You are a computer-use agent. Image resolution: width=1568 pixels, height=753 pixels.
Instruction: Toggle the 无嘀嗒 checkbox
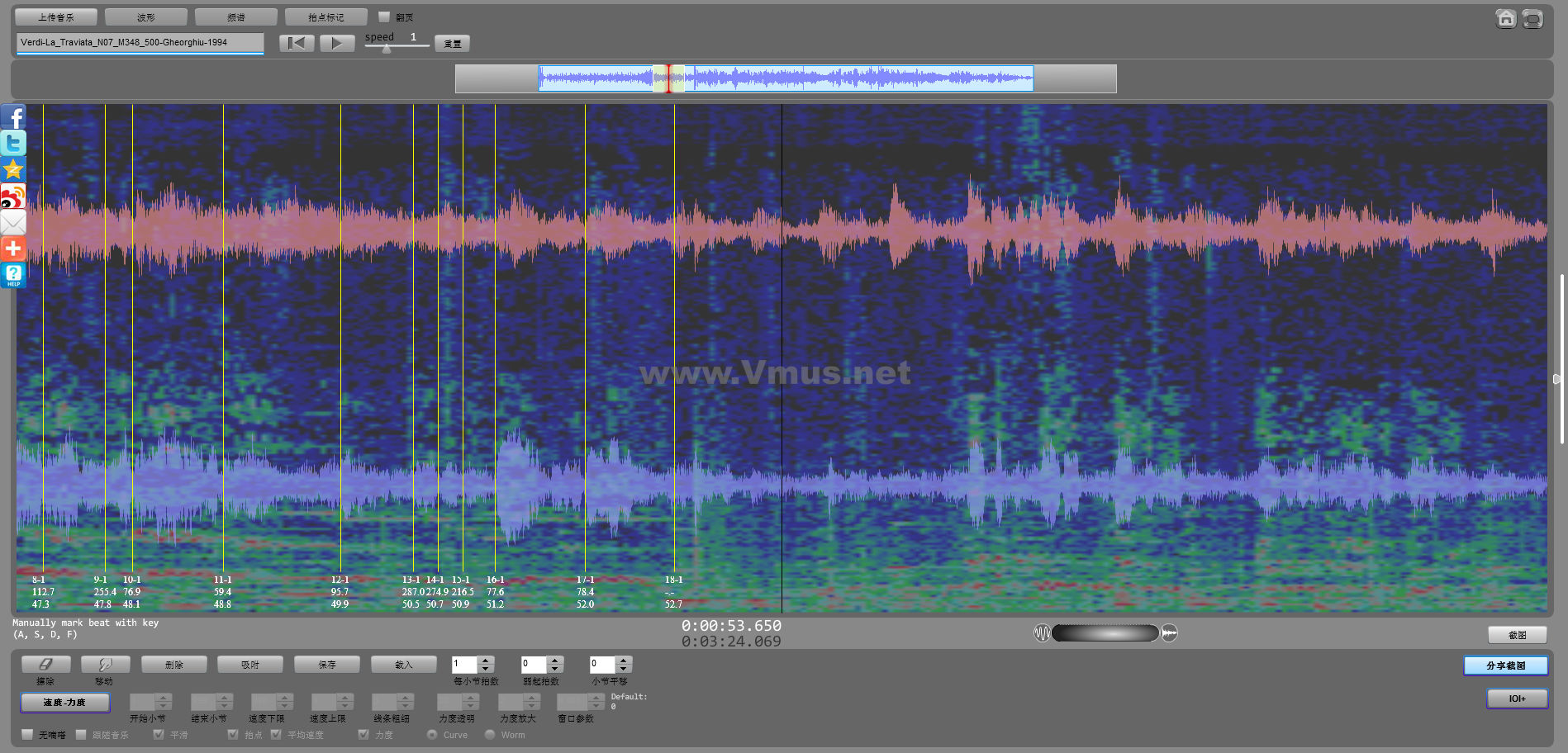pyautogui.click(x=27, y=734)
